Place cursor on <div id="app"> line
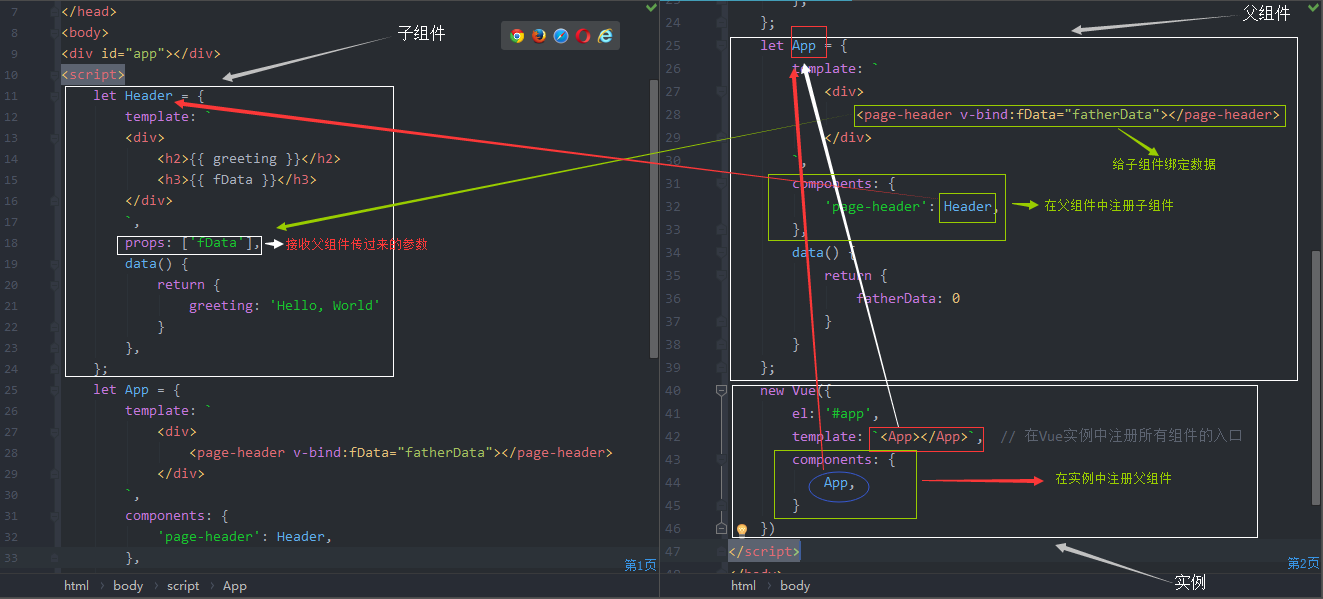Viewport: 1323px width, 599px height. tap(141, 54)
